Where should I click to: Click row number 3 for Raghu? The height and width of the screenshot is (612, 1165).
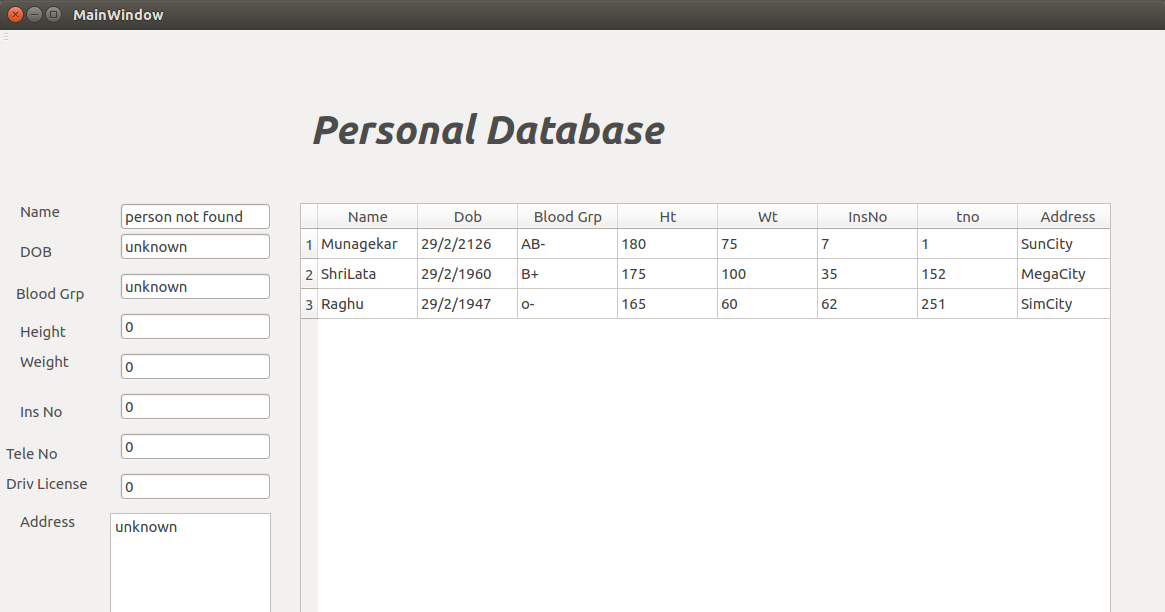coord(308,303)
